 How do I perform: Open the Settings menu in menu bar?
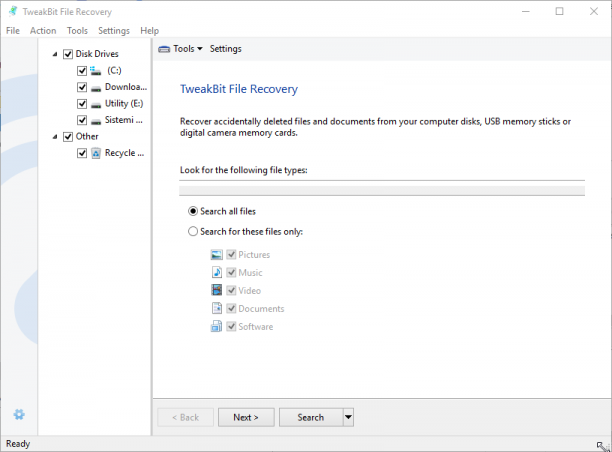pyautogui.click(x=114, y=30)
